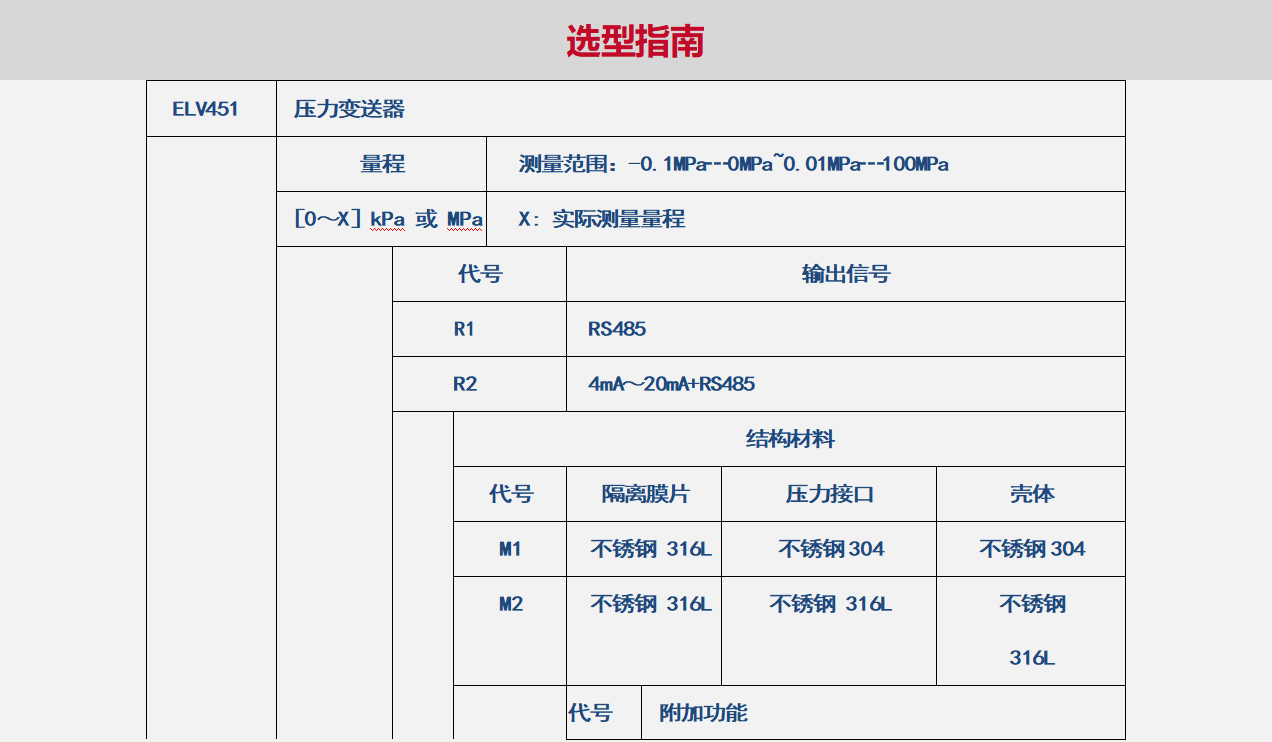1272x742 pixels.
Task: Select the 结构材料 section header
Action: [790, 439]
